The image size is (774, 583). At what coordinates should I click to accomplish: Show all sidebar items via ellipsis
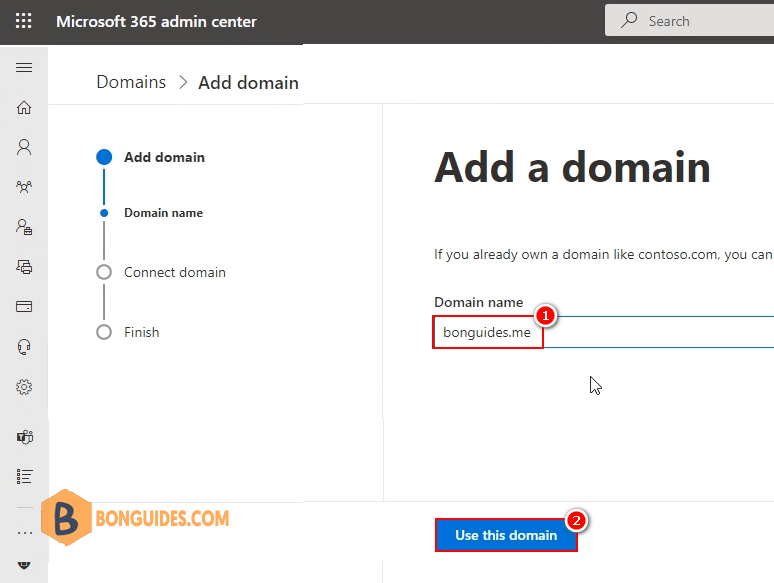point(24,533)
